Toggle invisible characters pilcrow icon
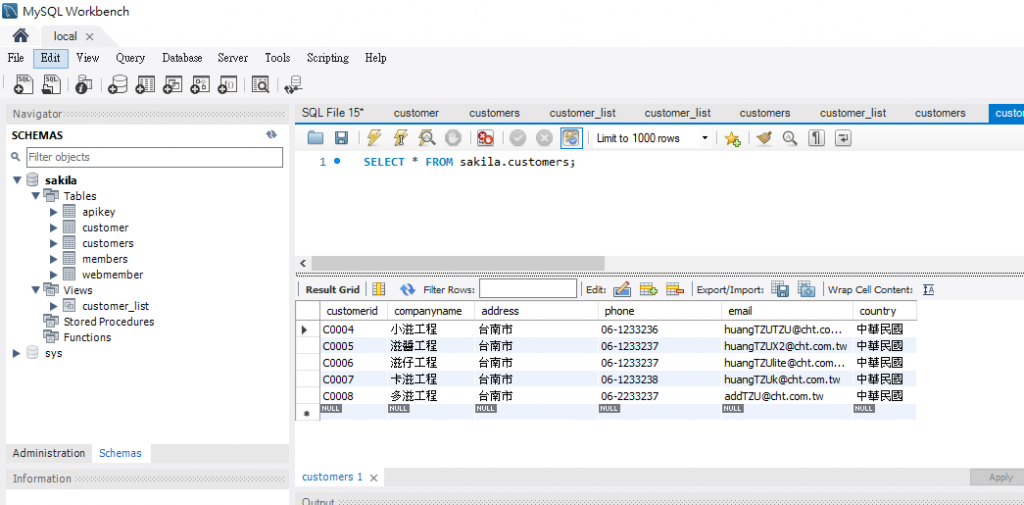The image size is (1024, 505). pyautogui.click(x=816, y=138)
